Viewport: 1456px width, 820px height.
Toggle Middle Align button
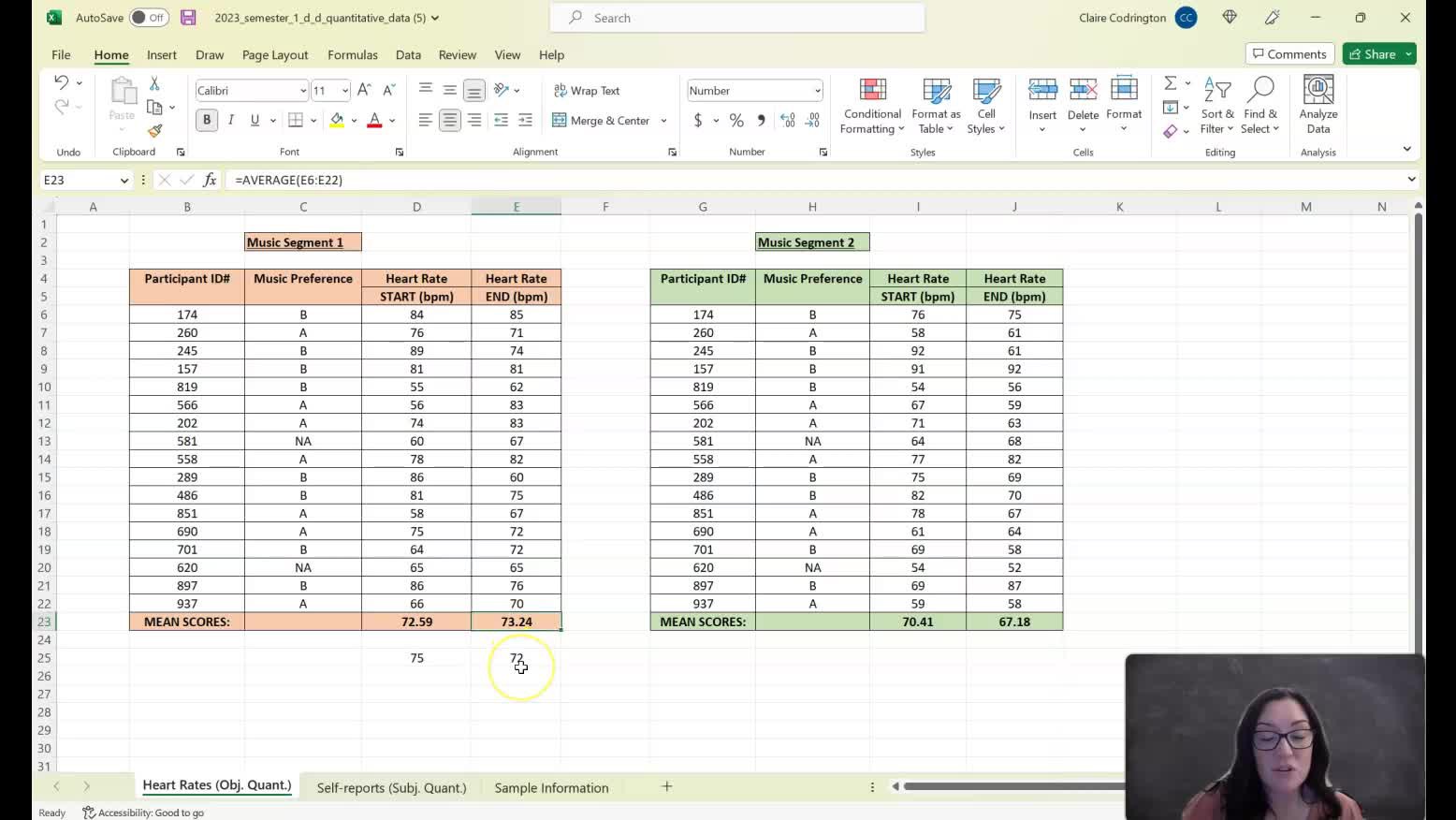[x=450, y=90]
